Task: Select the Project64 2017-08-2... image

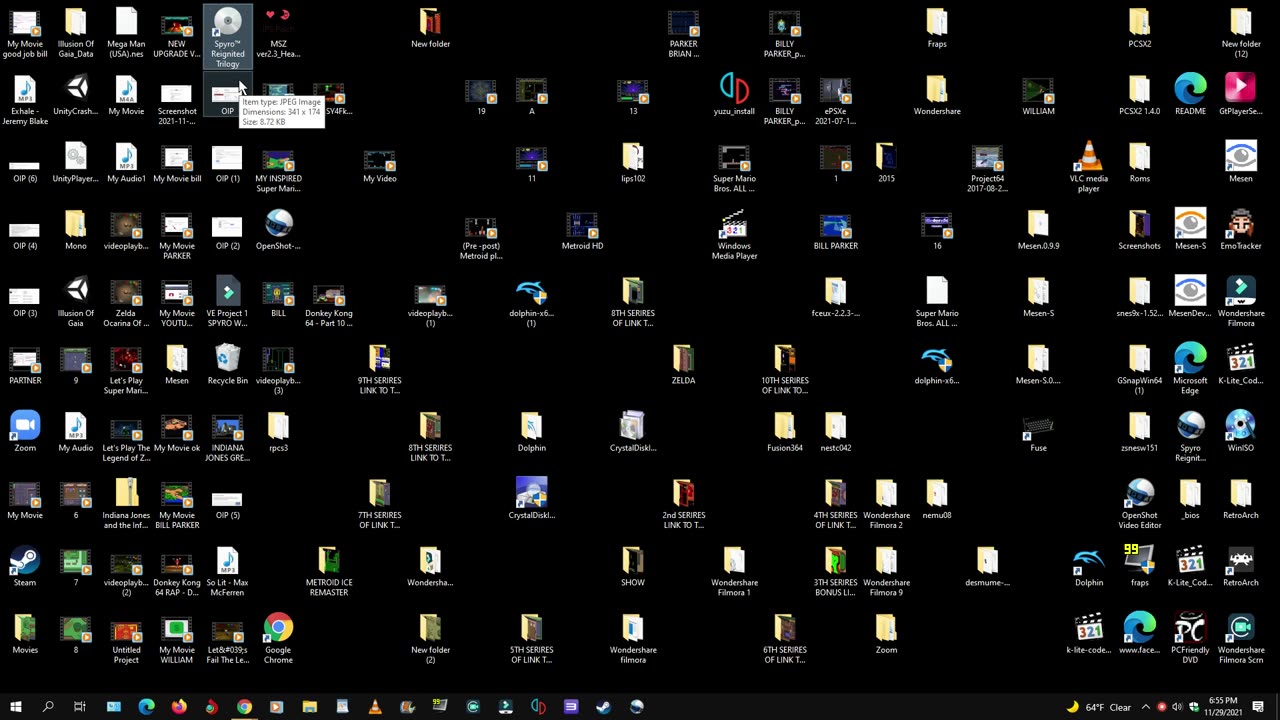Action: pos(987,167)
